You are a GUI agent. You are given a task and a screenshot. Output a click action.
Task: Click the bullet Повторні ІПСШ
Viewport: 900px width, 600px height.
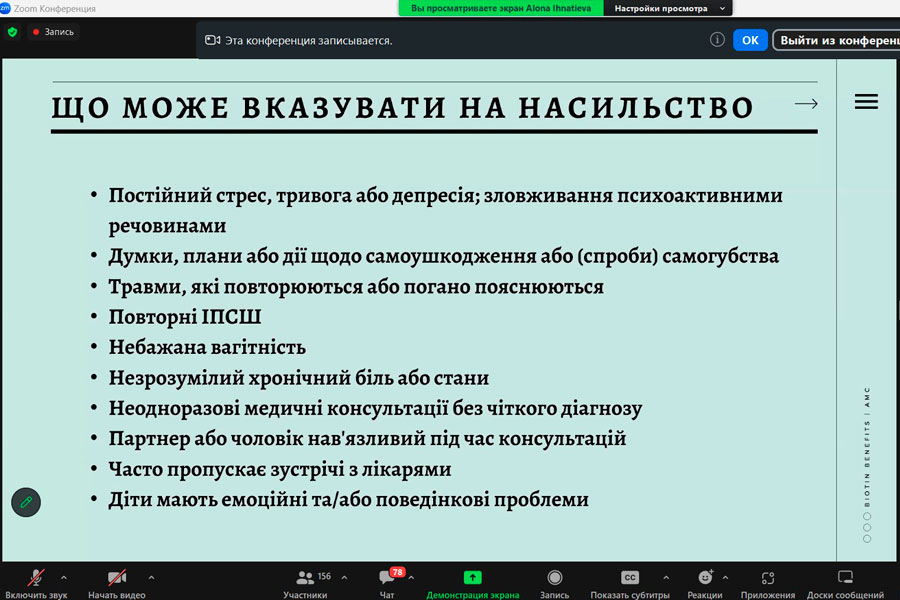click(x=185, y=317)
